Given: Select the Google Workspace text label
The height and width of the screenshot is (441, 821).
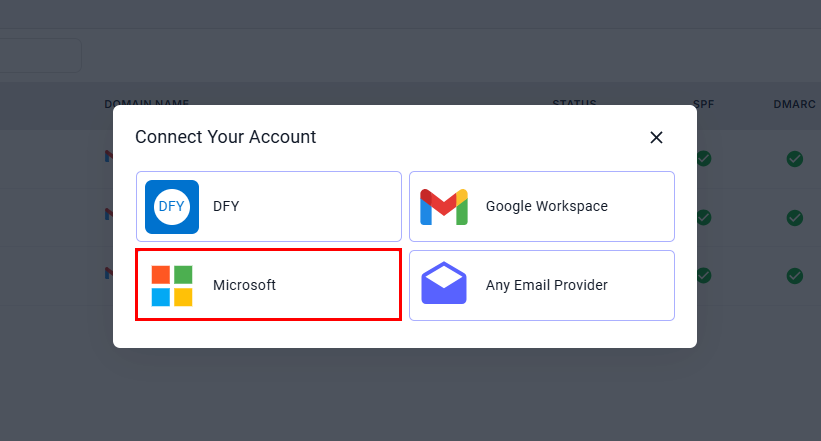Looking at the screenshot, I should [x=546, y=206].
